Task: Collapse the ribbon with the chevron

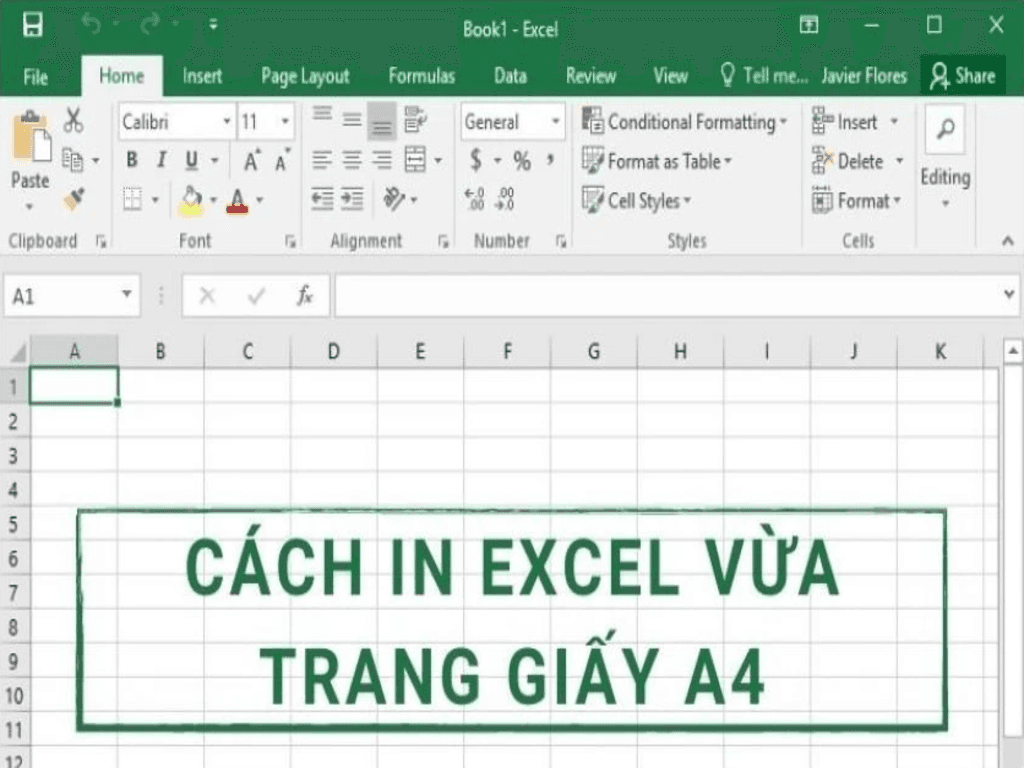Action: pyautogui.click(x=1008, y=240)
